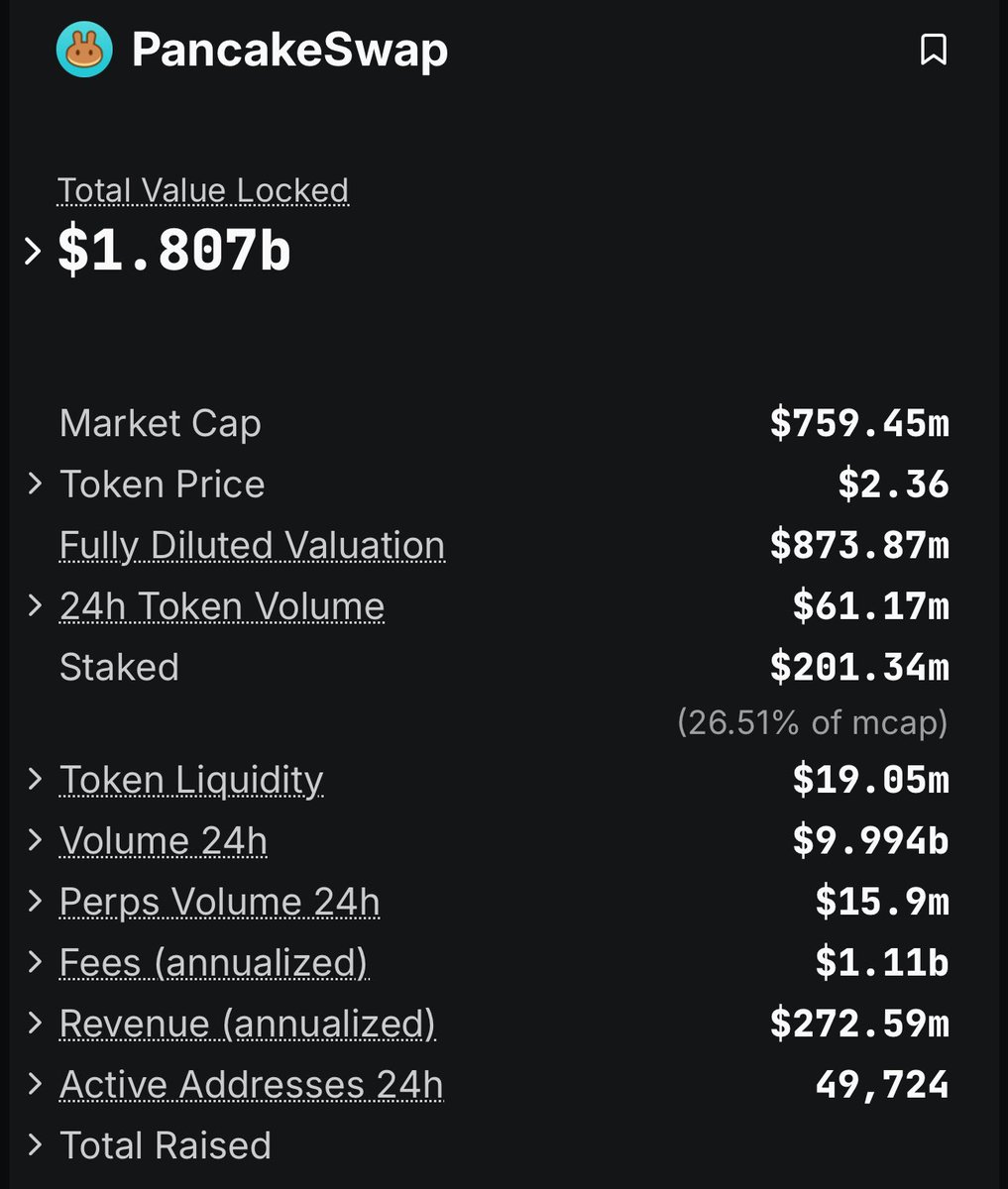
Task: Expand the Total Raised chevron
Action: pos(35,1145)
